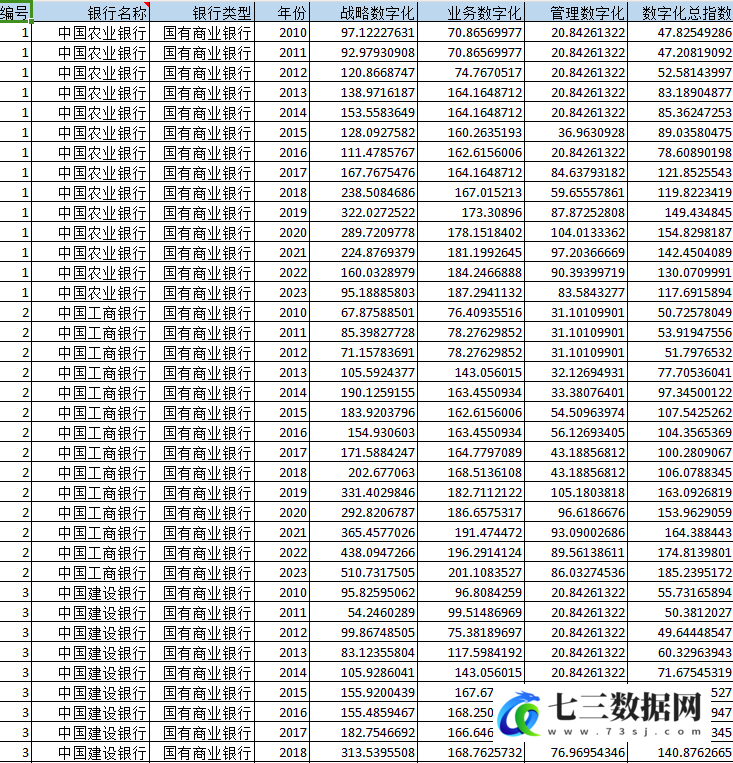The width and height of the screenshot is (733, 763).
Task: Click the cell with value 186.6575317
Action: [x=471, y=512]
